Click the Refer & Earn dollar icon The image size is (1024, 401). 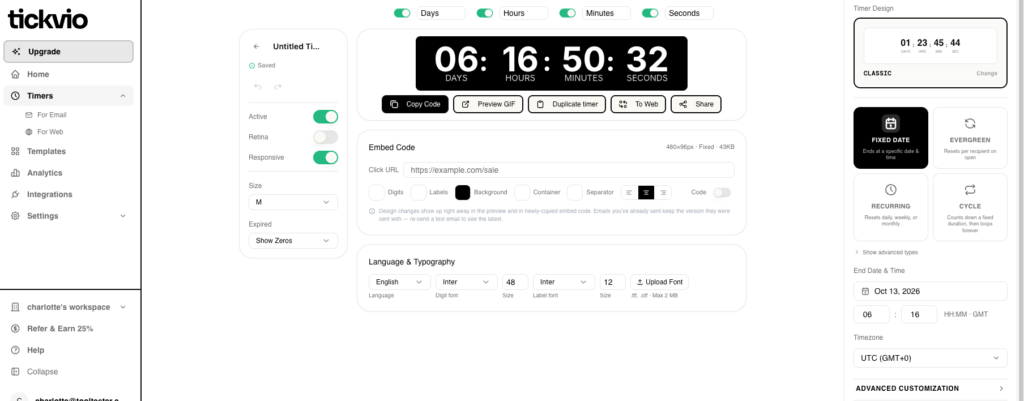pos(15,329)
